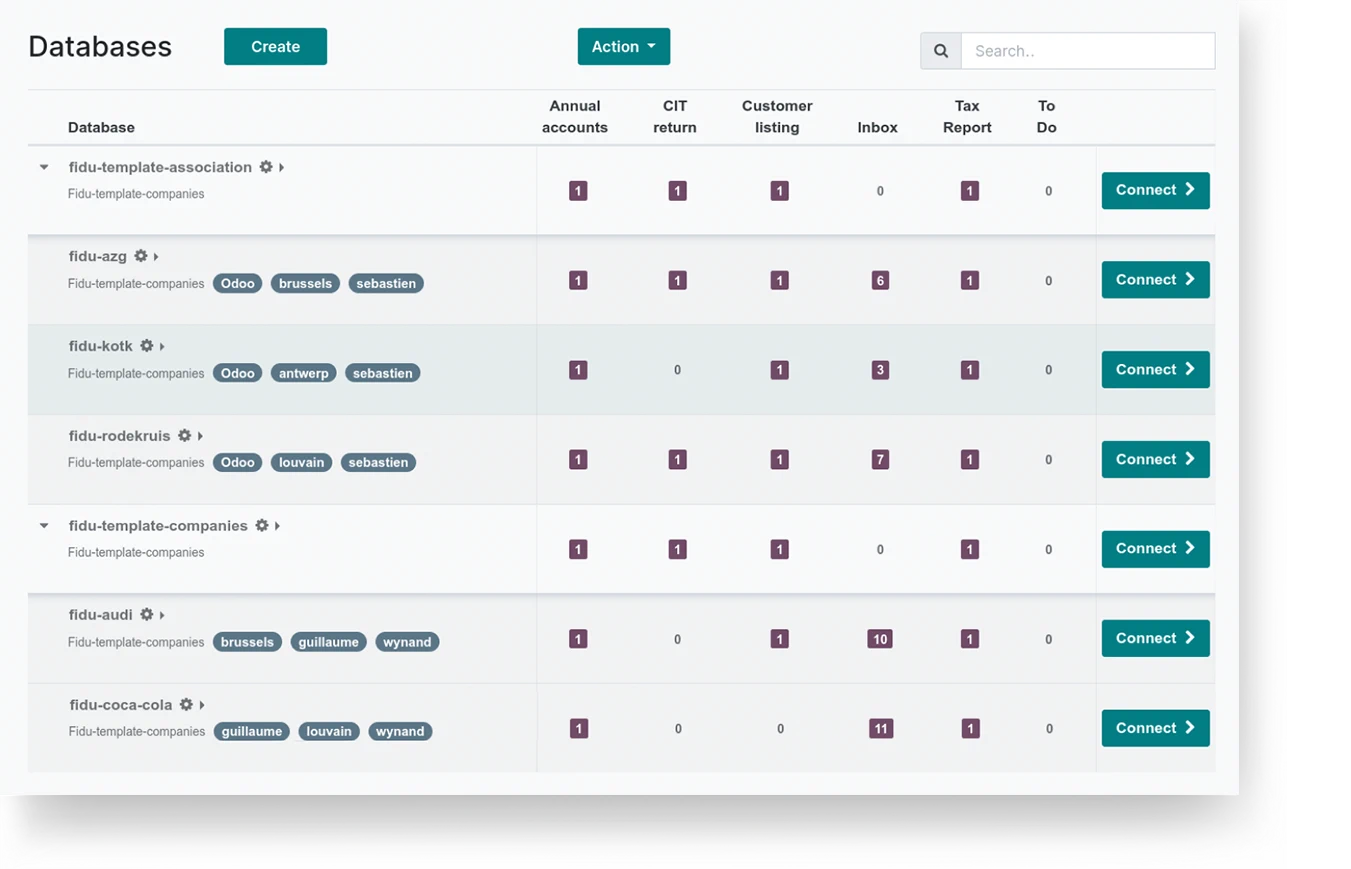Click the CIT return column header
The width and height of the screenshot is (1351, 869).
[x=675, y=117]
